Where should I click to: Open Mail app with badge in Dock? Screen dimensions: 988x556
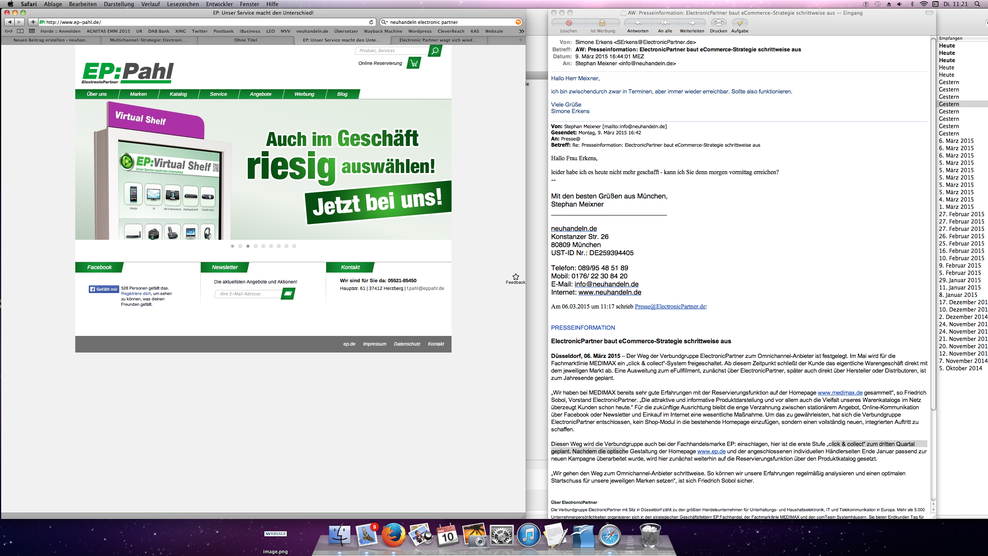[x=366, y=535]
